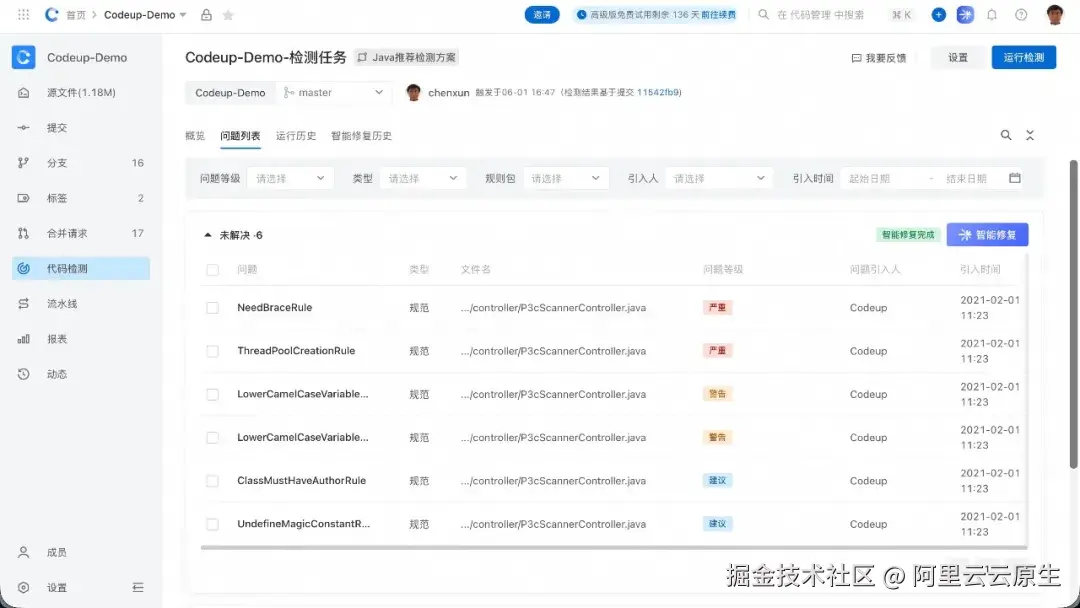The image size is (1080, 608).
Task: Click the search magnifier above issue filters
Action: coord(1006,135)
